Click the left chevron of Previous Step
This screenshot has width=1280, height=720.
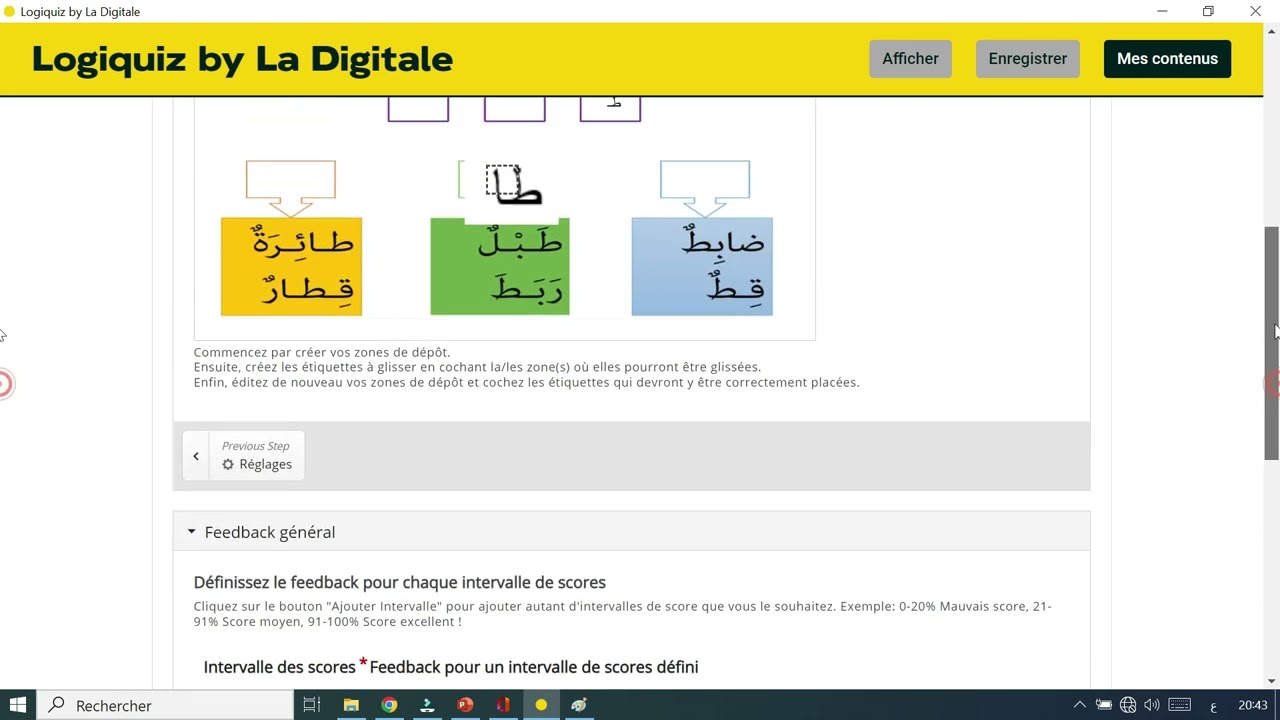(196, 456)
